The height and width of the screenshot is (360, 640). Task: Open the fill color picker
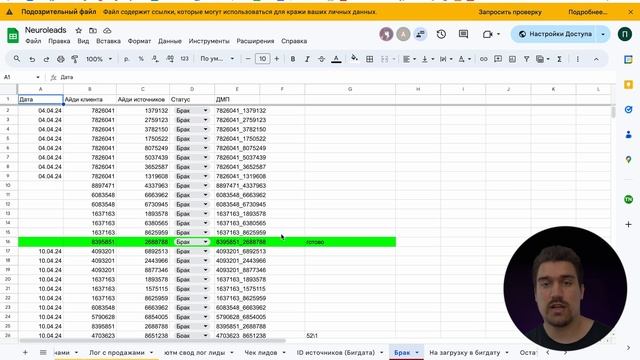point(354,58)
